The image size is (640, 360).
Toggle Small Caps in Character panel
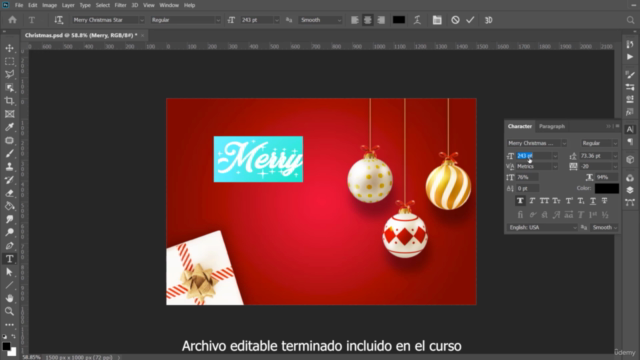[x=557, y=201]
